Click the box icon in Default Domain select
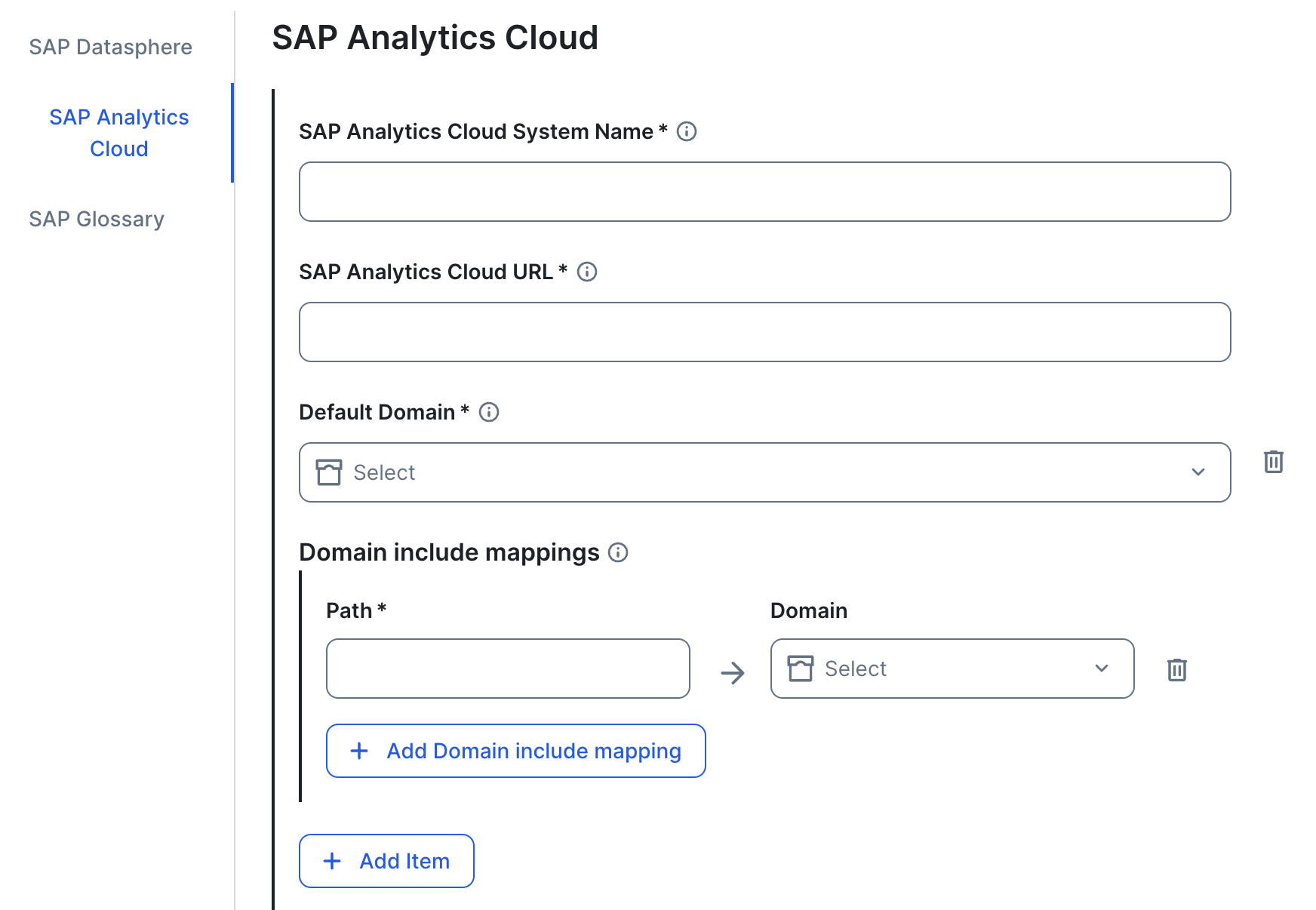This screenshot has width=1316, height=910. click(x=329, y=472)
